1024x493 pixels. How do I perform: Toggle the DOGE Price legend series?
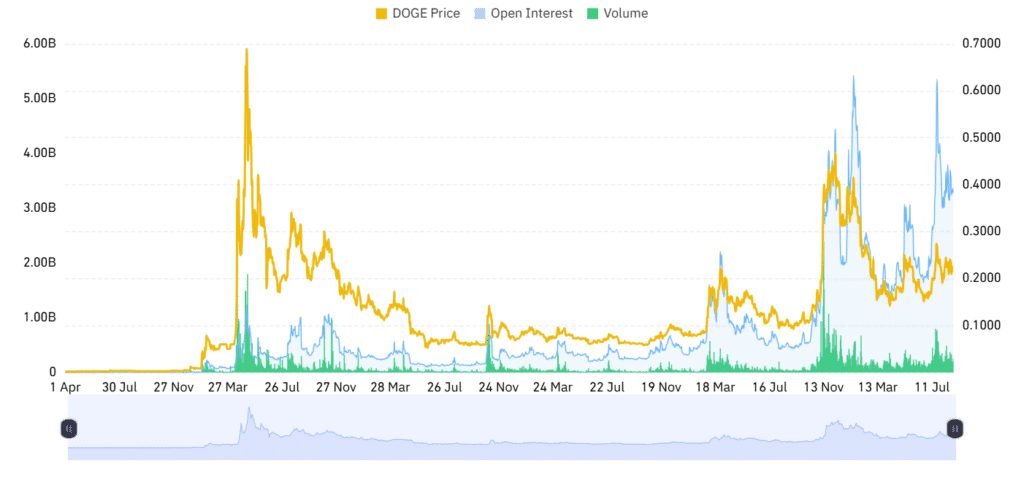(x=418, y=13)
